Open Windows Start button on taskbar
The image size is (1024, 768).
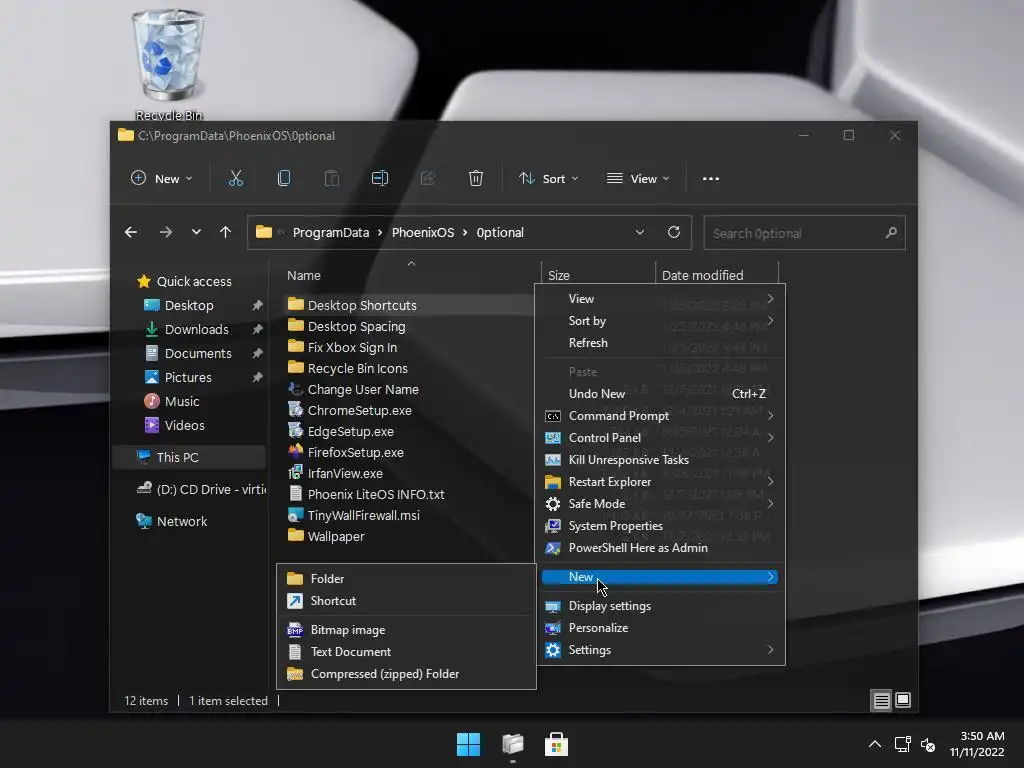[x=468, y=744]
